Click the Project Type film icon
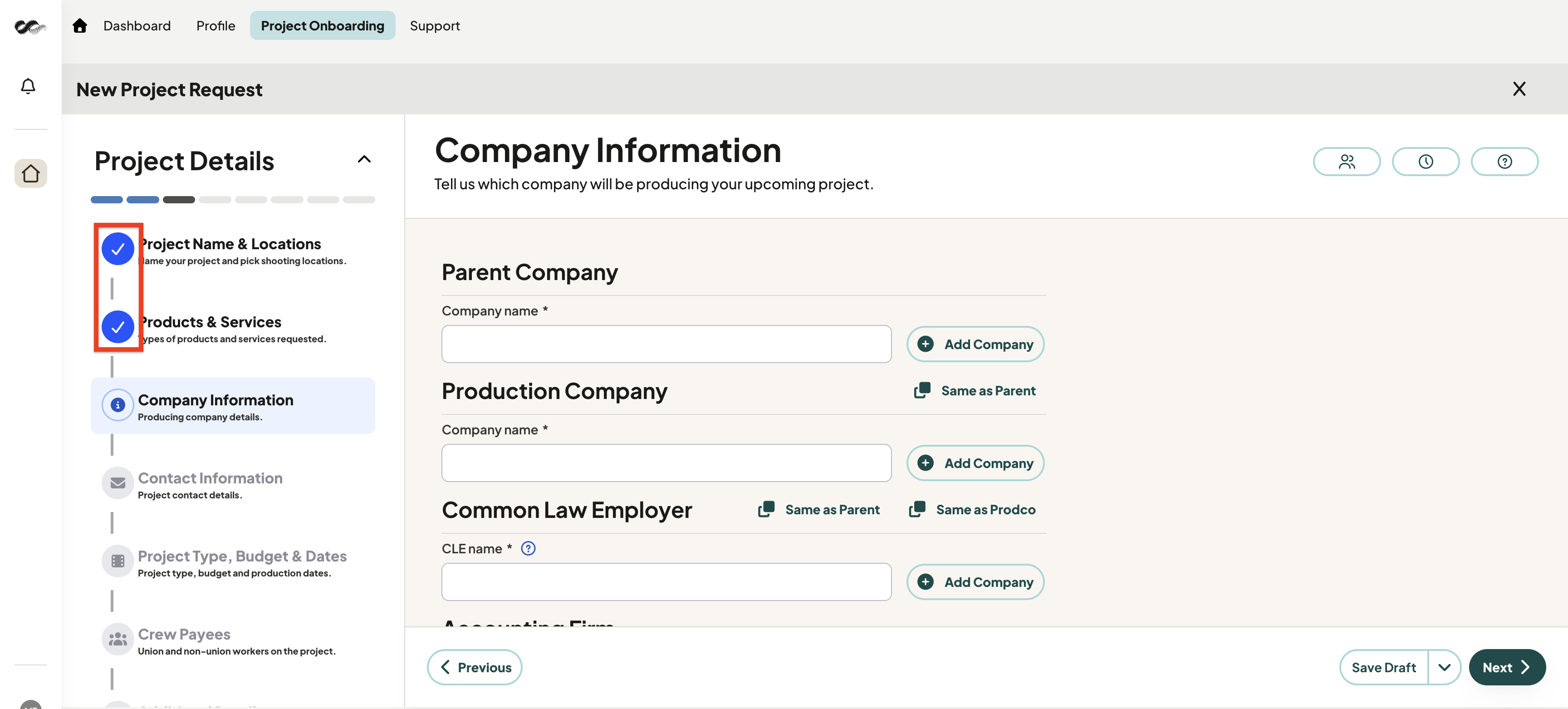This screenshot has height=709, width=1568. click(118, 561)
